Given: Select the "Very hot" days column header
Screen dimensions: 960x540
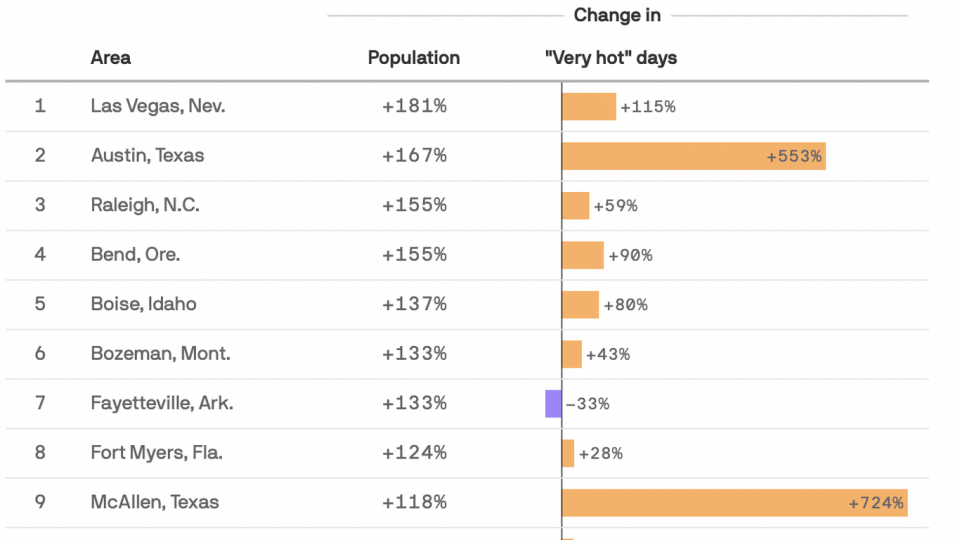Looking at the screenshot, I should point(611,57).
